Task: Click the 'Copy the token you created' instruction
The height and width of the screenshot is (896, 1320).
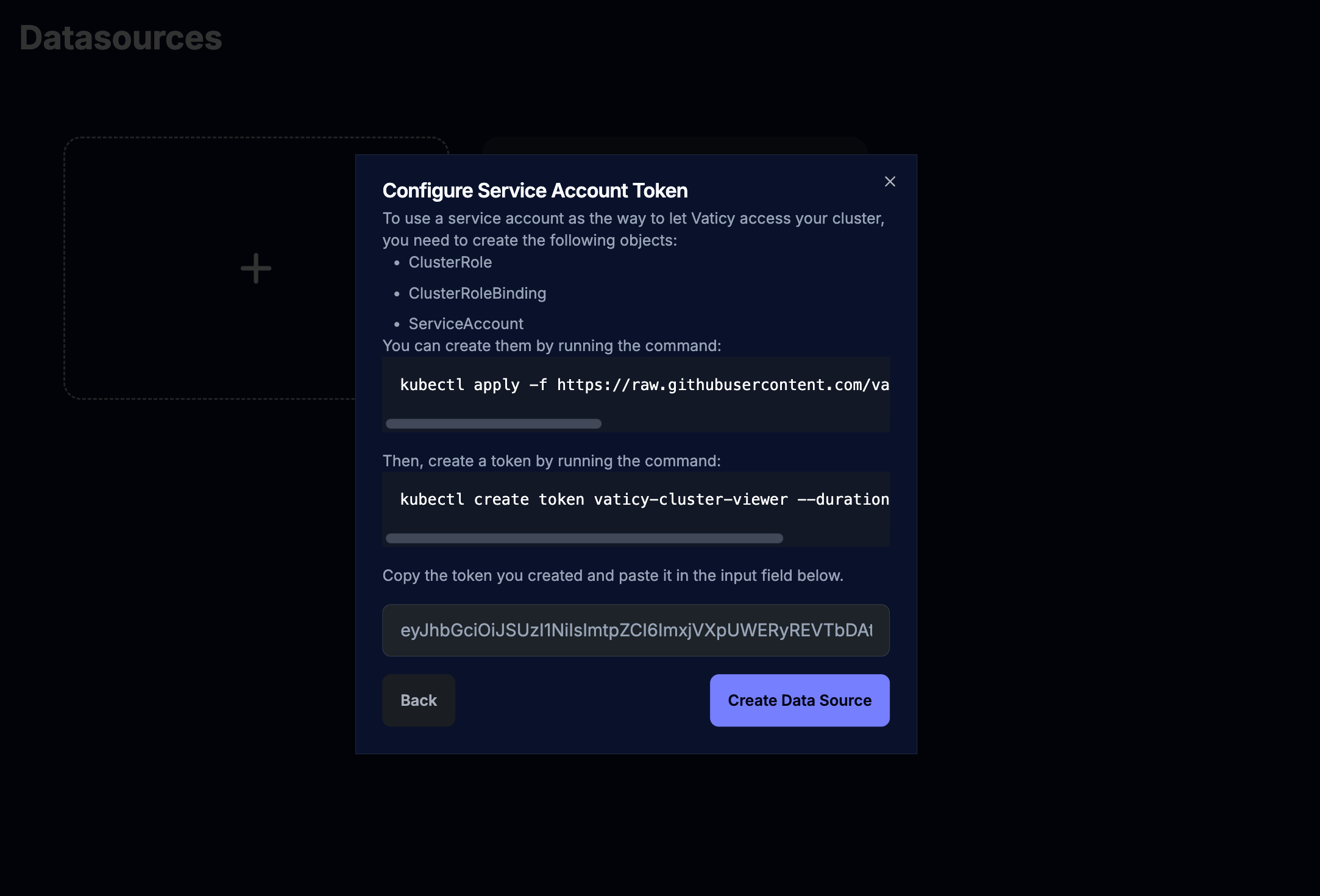Action: click(x=612, y=575)
